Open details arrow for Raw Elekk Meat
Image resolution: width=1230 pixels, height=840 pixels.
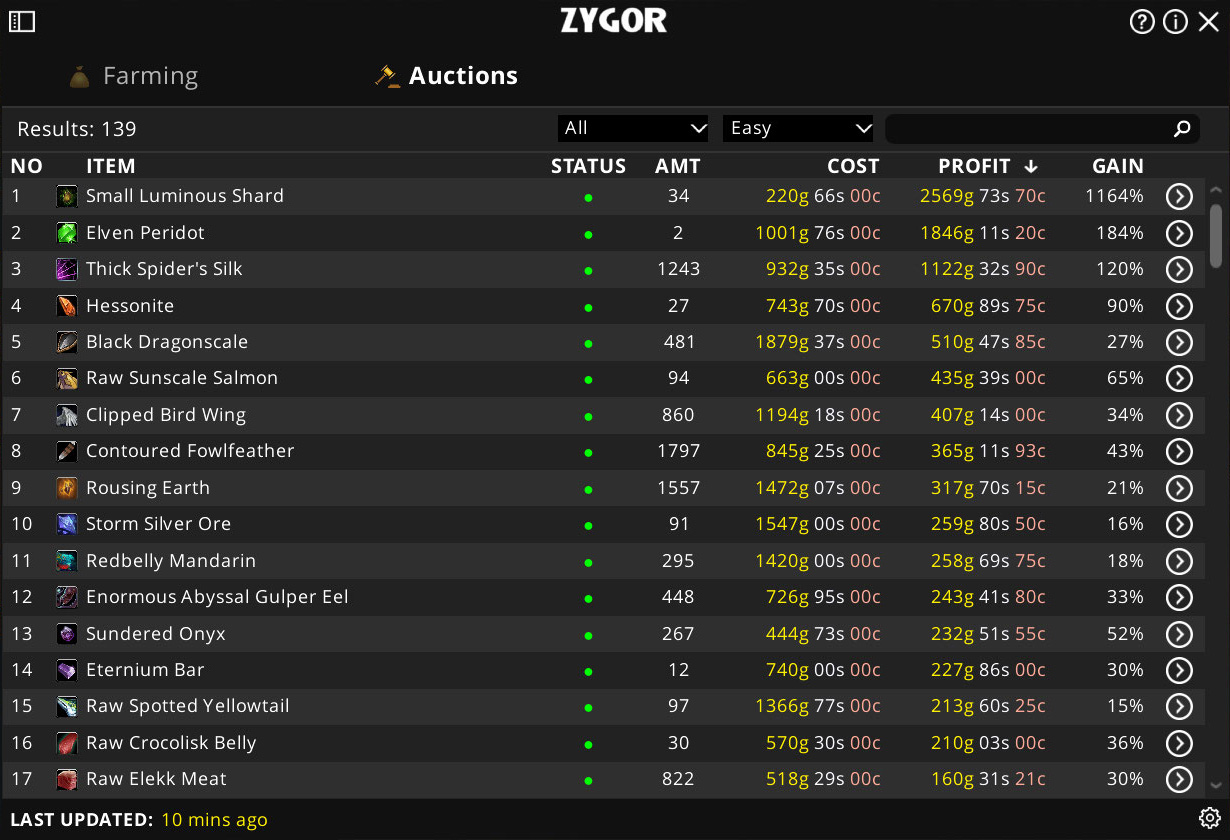[x=1179, y=779]
